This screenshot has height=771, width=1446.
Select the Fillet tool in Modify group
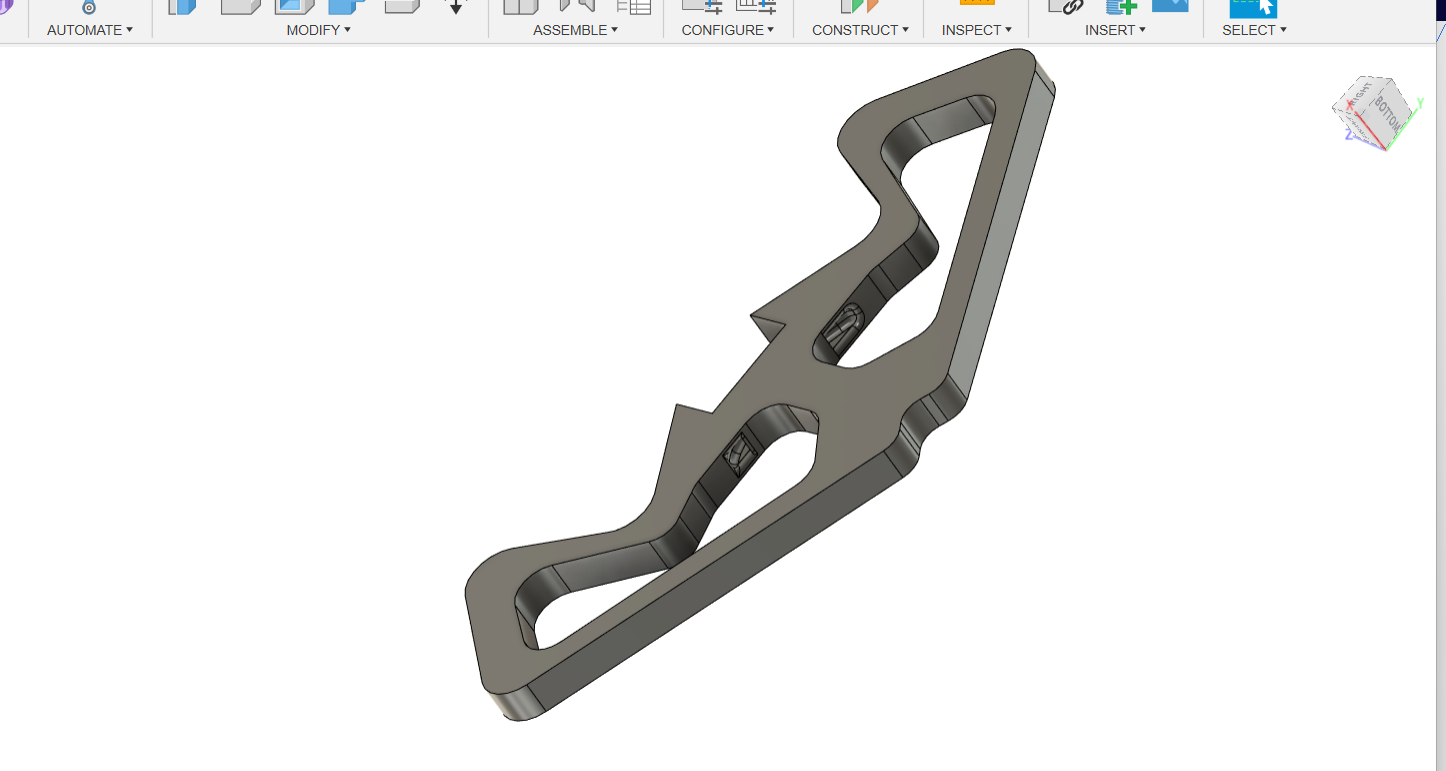(x=240, y=6)
